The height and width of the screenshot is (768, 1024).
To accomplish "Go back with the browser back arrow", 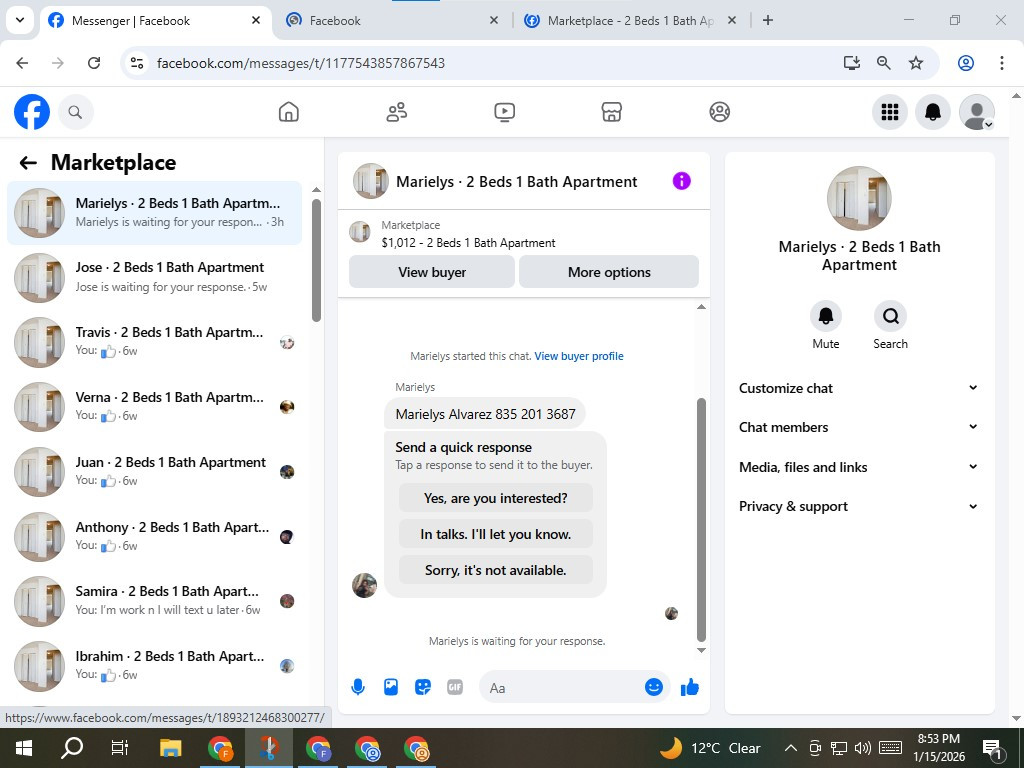I will pos(22,63).
